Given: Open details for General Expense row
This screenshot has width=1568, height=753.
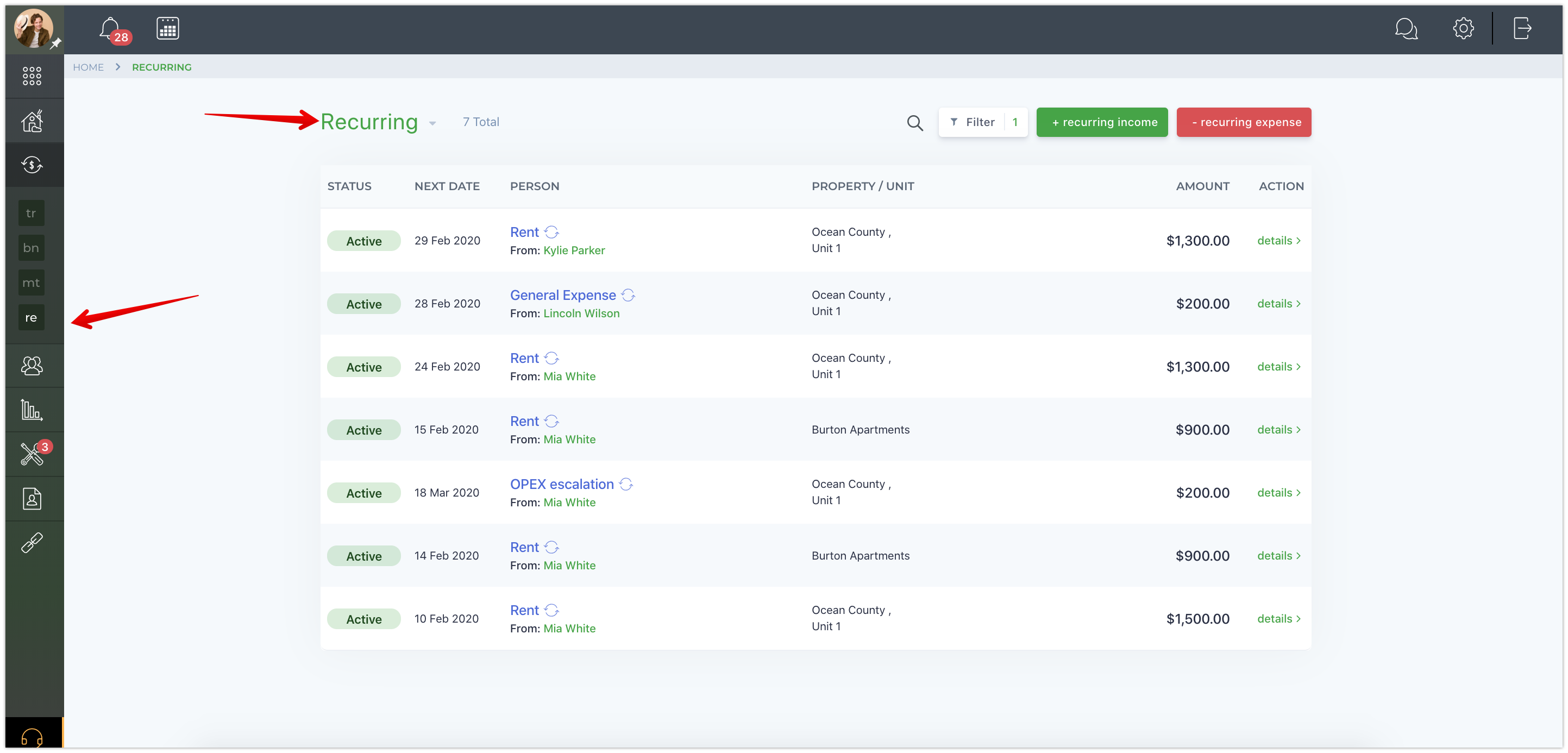Looking at the screenshot, I should pyautogui.click(x=1279, y=304).
